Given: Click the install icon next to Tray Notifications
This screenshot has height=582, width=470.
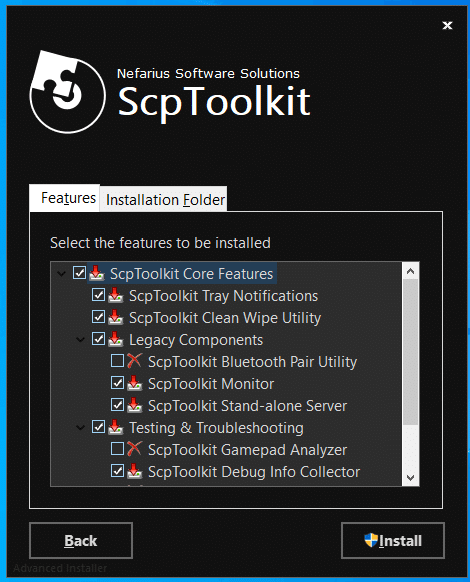Looking at the screenshot, I should pyautogui.click(x=116, y=295).
